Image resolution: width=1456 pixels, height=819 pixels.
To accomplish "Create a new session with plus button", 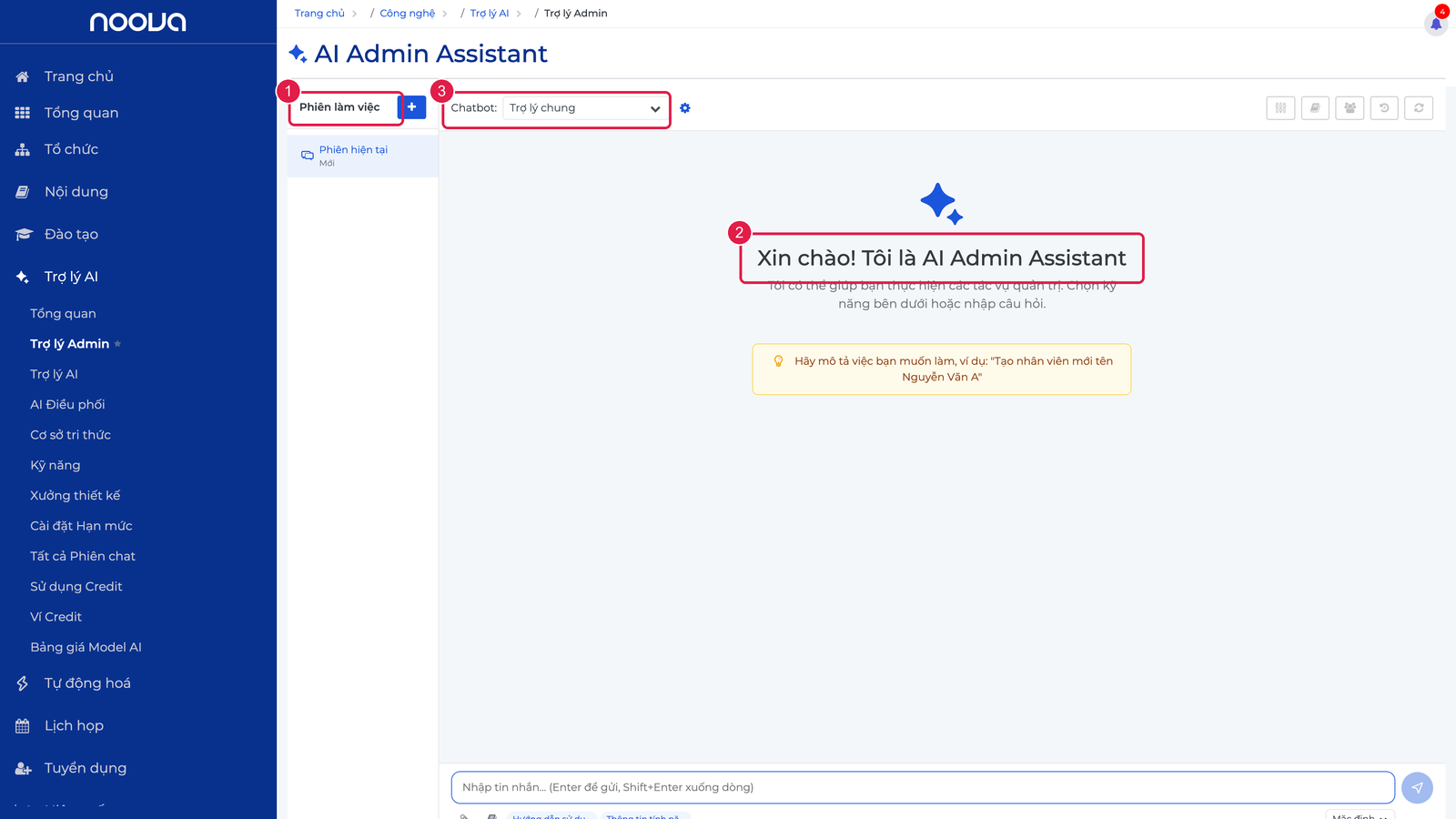I will coord(412,106).
